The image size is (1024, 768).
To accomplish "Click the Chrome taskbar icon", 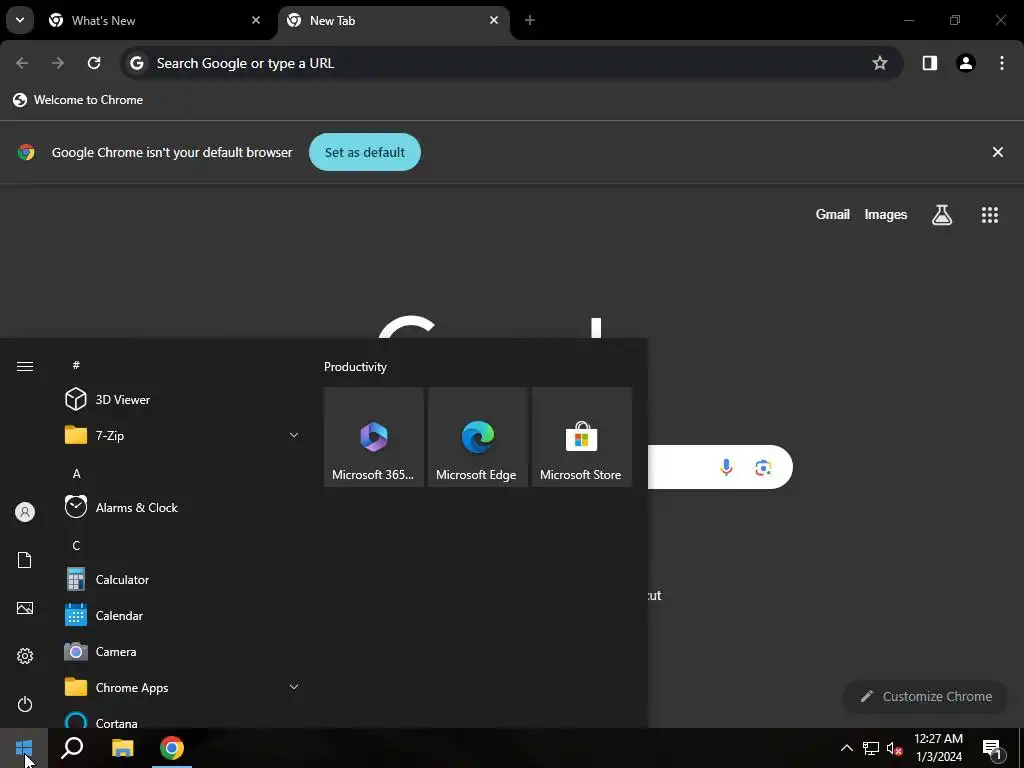I will point(172,748).
